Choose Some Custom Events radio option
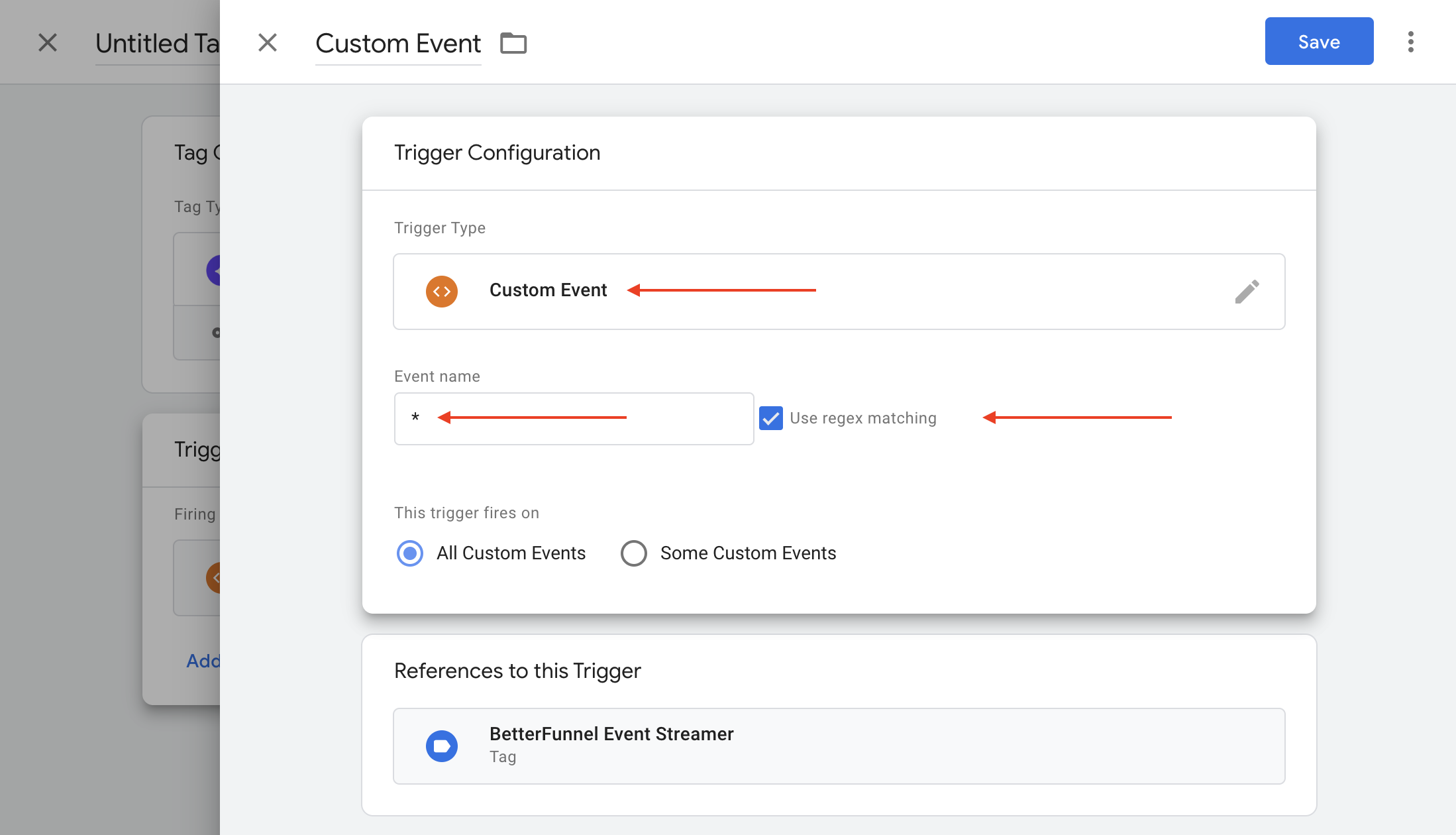Viewport: 1456px width, 835px height. [634, 553]
